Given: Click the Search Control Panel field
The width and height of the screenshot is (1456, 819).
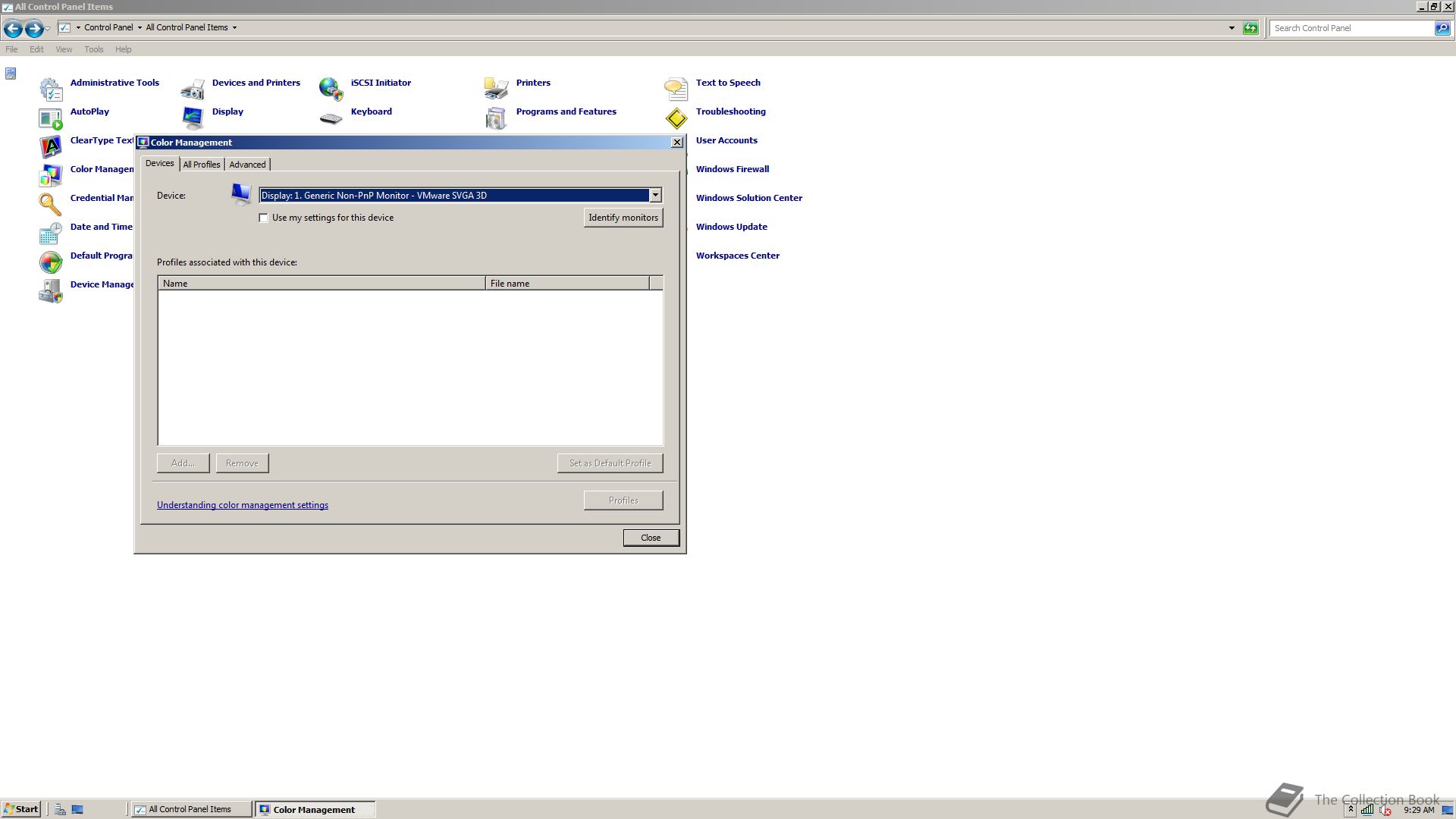Looking at the screenshot, I should [1351, 28].
